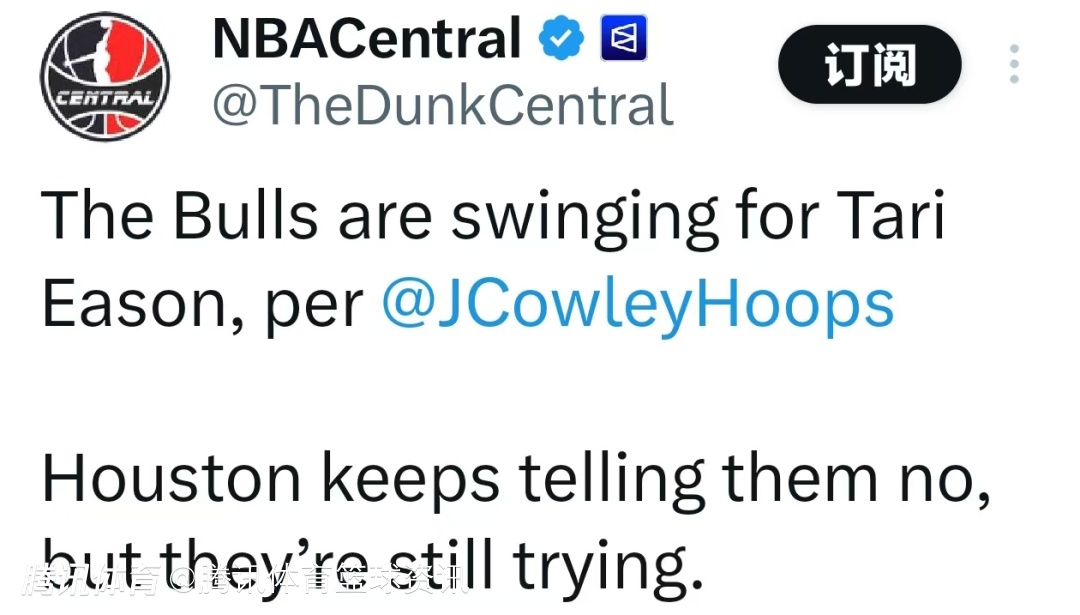
Task: Click the word "trying." at the bottom
Action: [601, 567]
